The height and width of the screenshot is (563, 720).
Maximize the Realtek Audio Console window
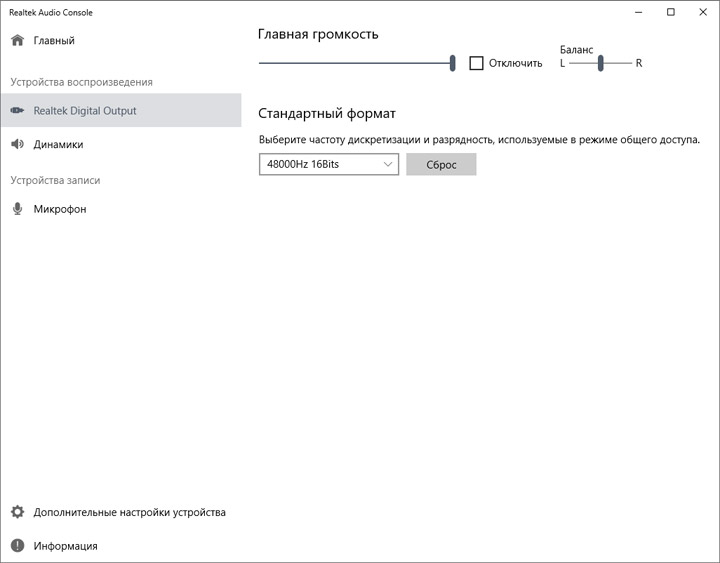click(671, 12)
